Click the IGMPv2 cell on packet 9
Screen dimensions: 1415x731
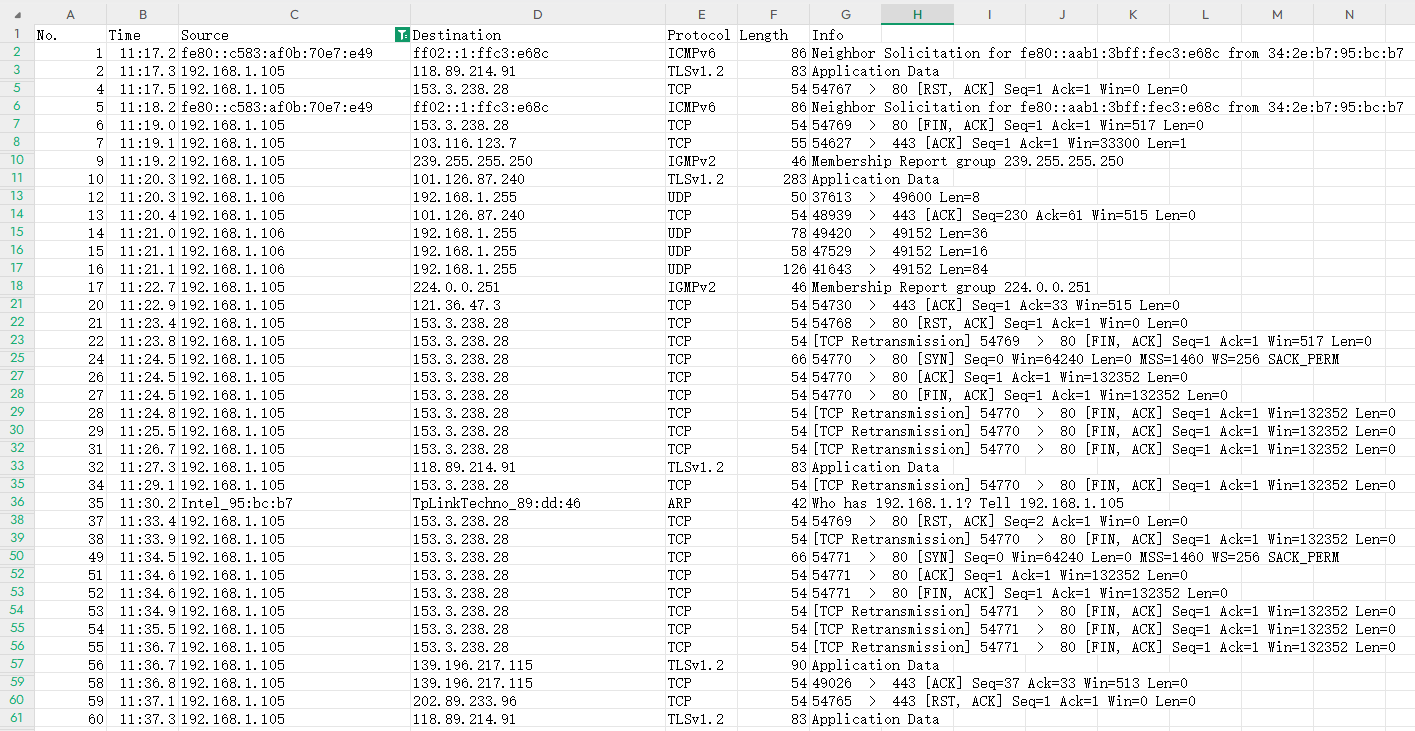click(x=699, y=161)
